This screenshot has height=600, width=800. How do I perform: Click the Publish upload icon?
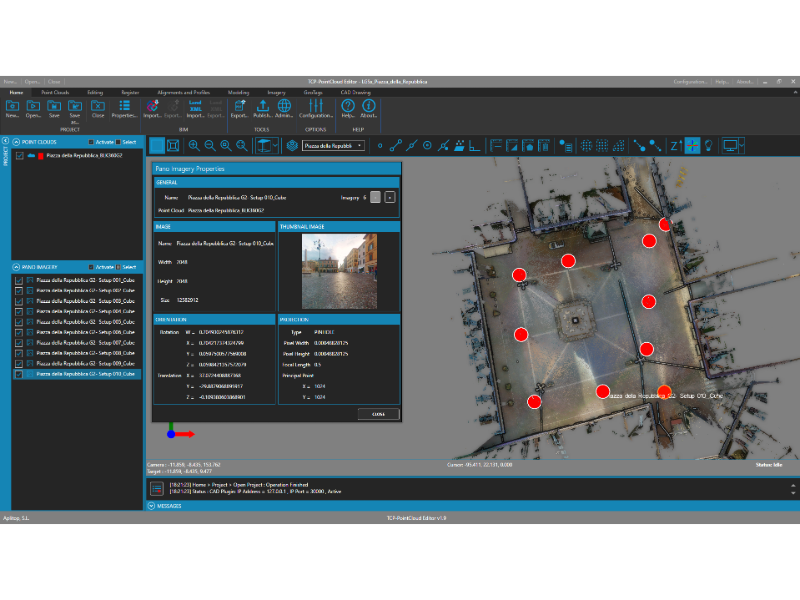[262, 109]
